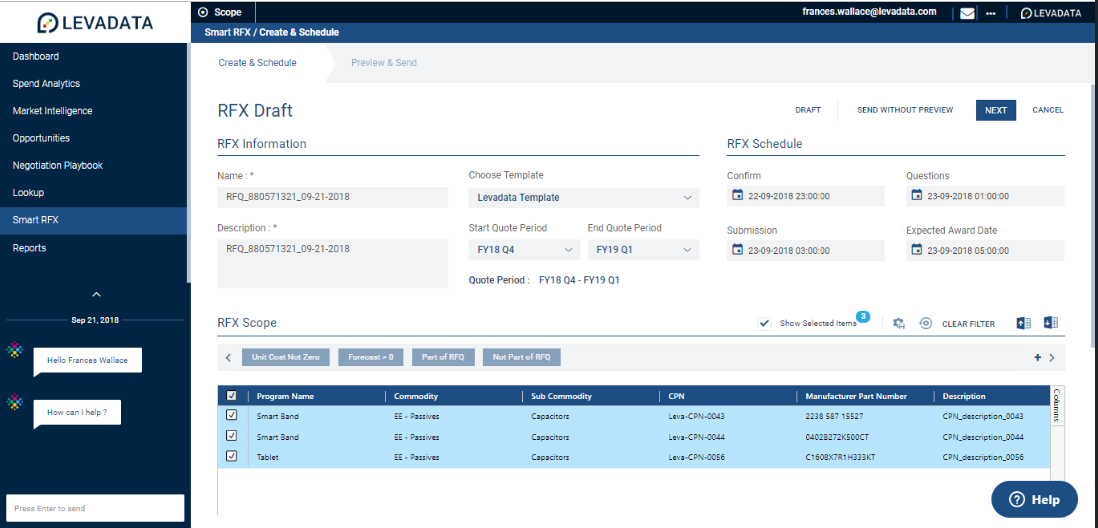1098x528 pixels.
Task: Click the NEXT button
Action: coord(996,110)
